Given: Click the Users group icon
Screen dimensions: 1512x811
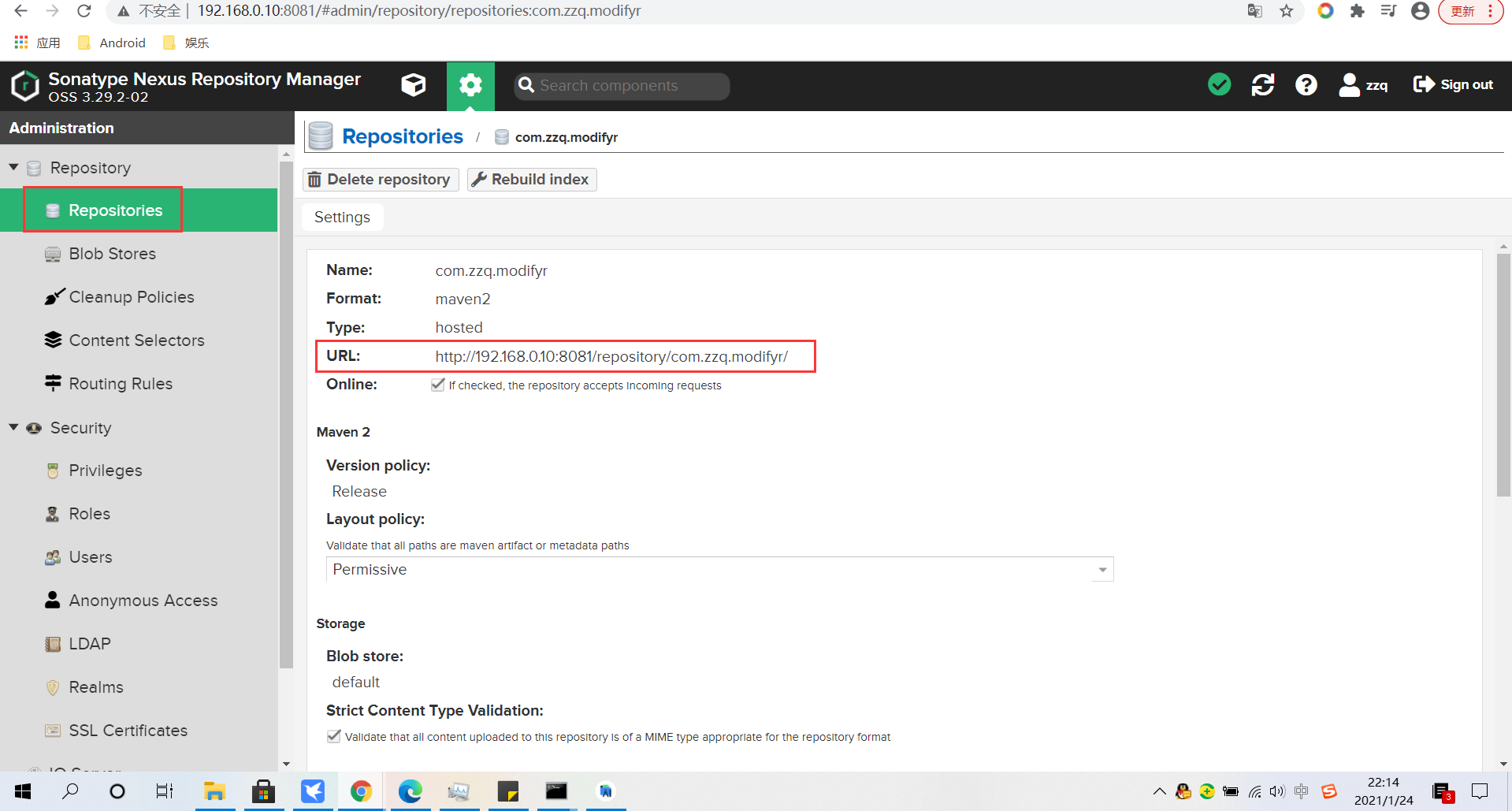Looking at the screenshot, I should pyautogui.click(x=53, y=557).
